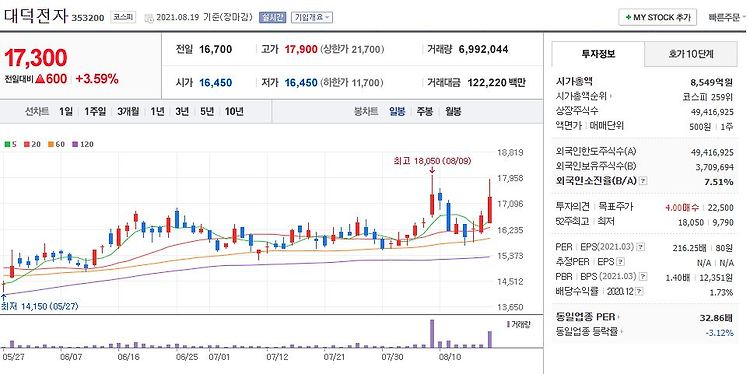Image resolution: width=750 pixels, height=374 pixels.
Task: Click the 최고 18,050 (08/09) chart marker
Action: (x=432, y=161)
